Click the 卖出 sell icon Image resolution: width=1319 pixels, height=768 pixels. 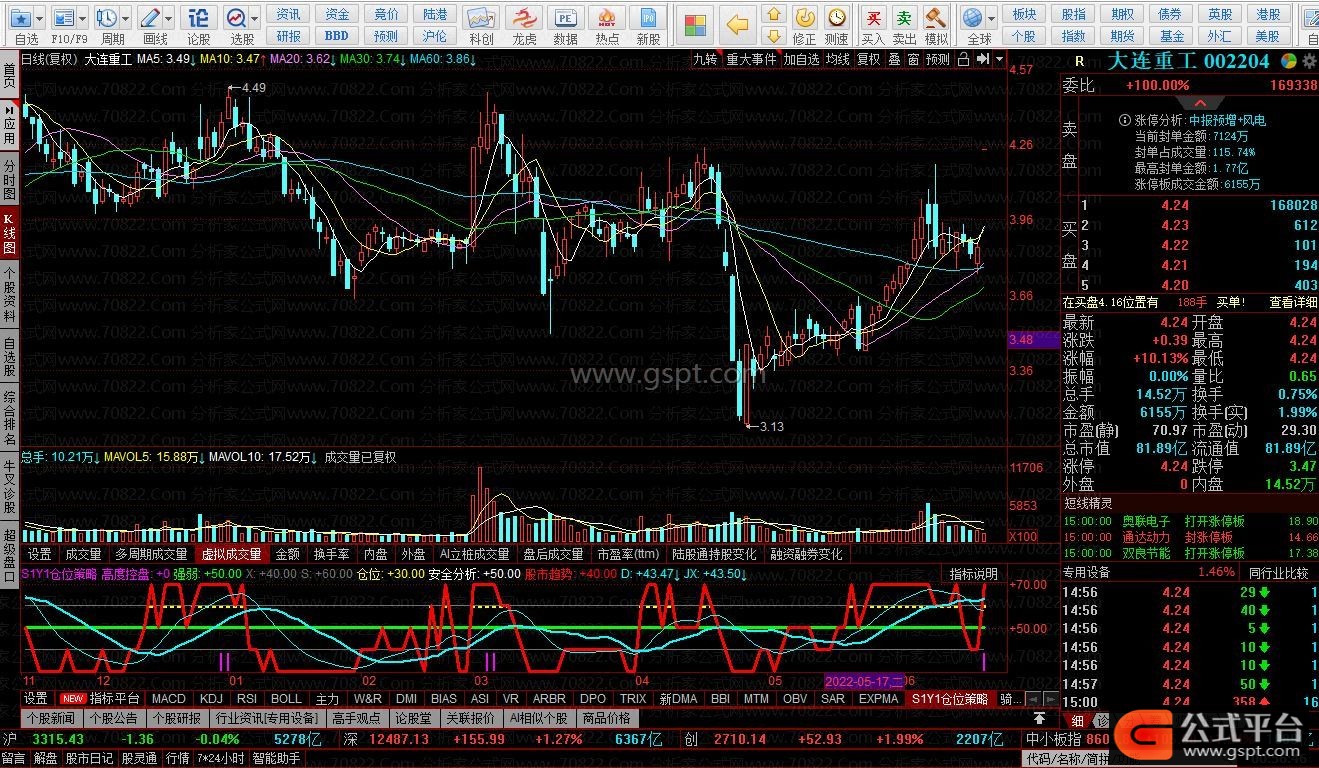[904, 17]
